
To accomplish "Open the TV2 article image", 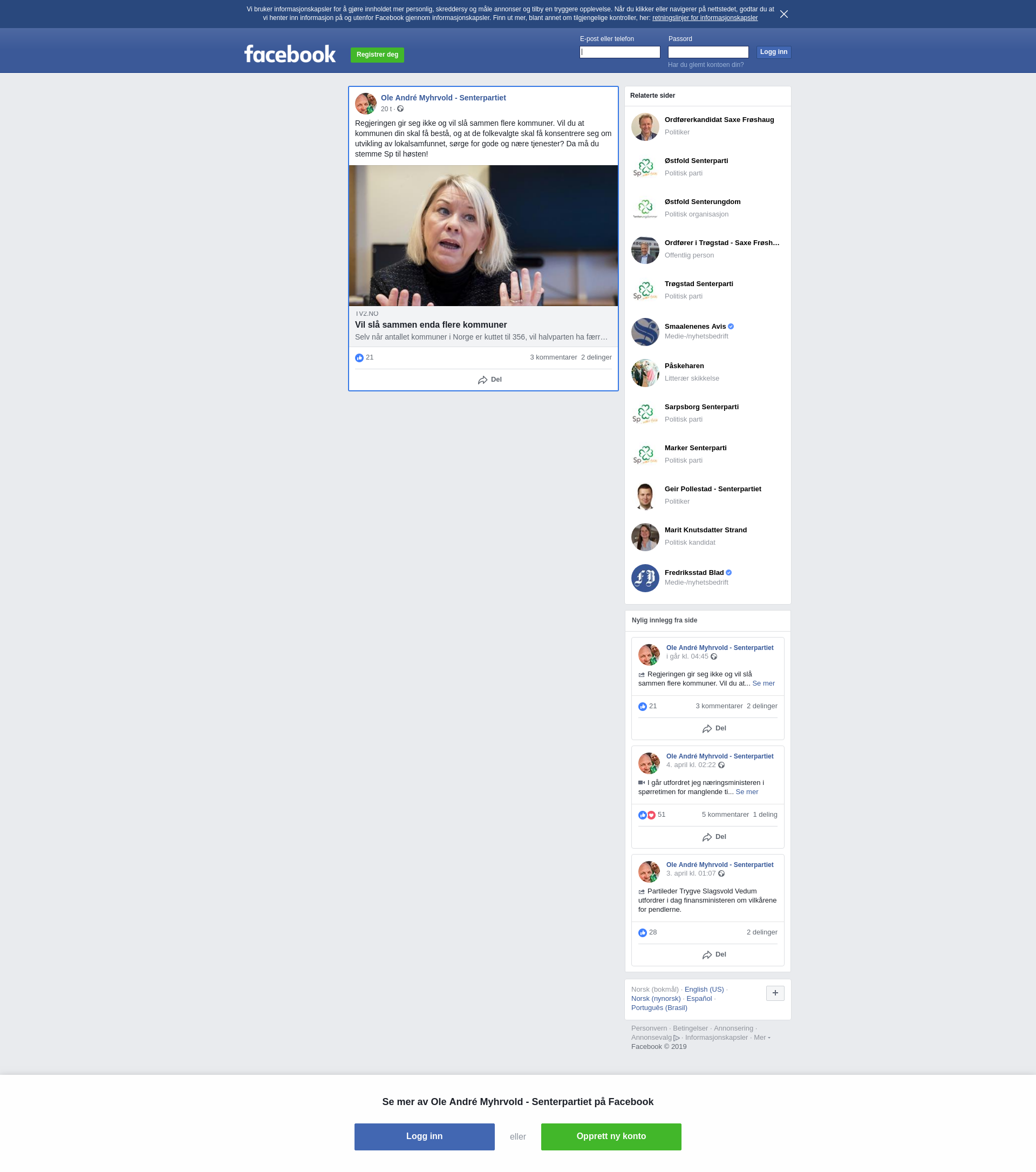I will [x=483, y=236].
